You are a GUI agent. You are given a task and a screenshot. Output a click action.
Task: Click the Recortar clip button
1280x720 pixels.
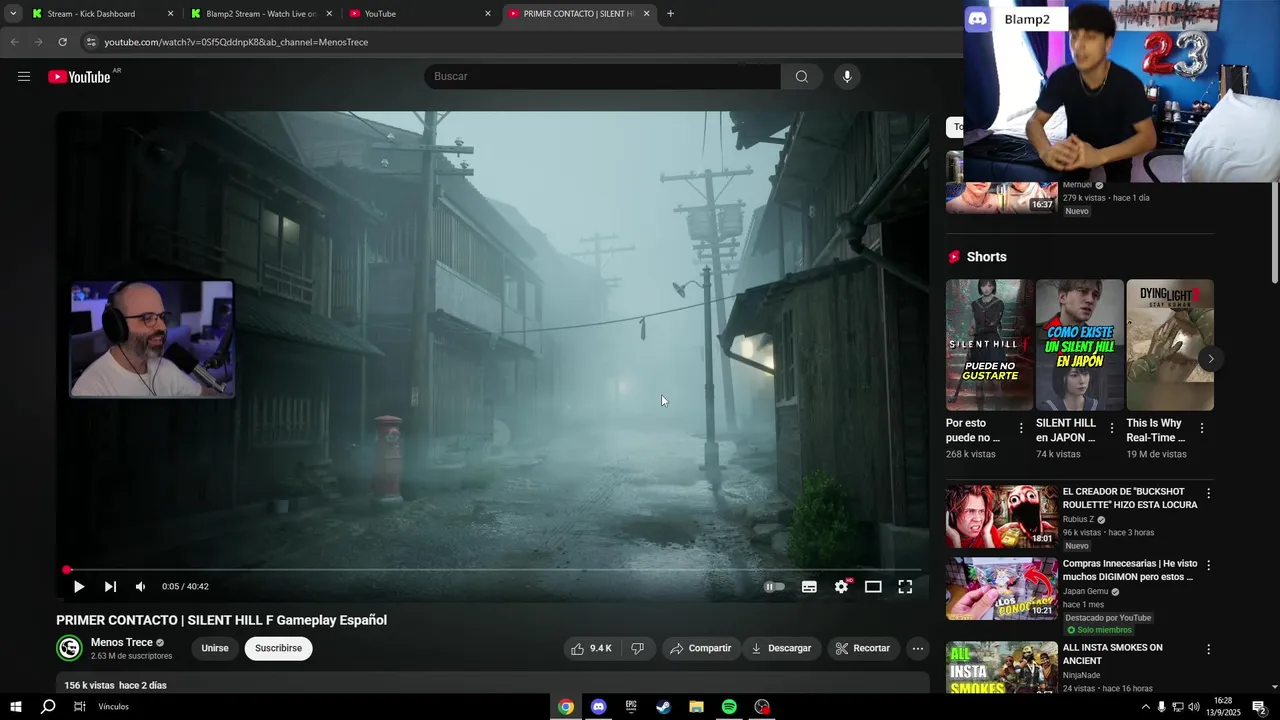point(863,649)
